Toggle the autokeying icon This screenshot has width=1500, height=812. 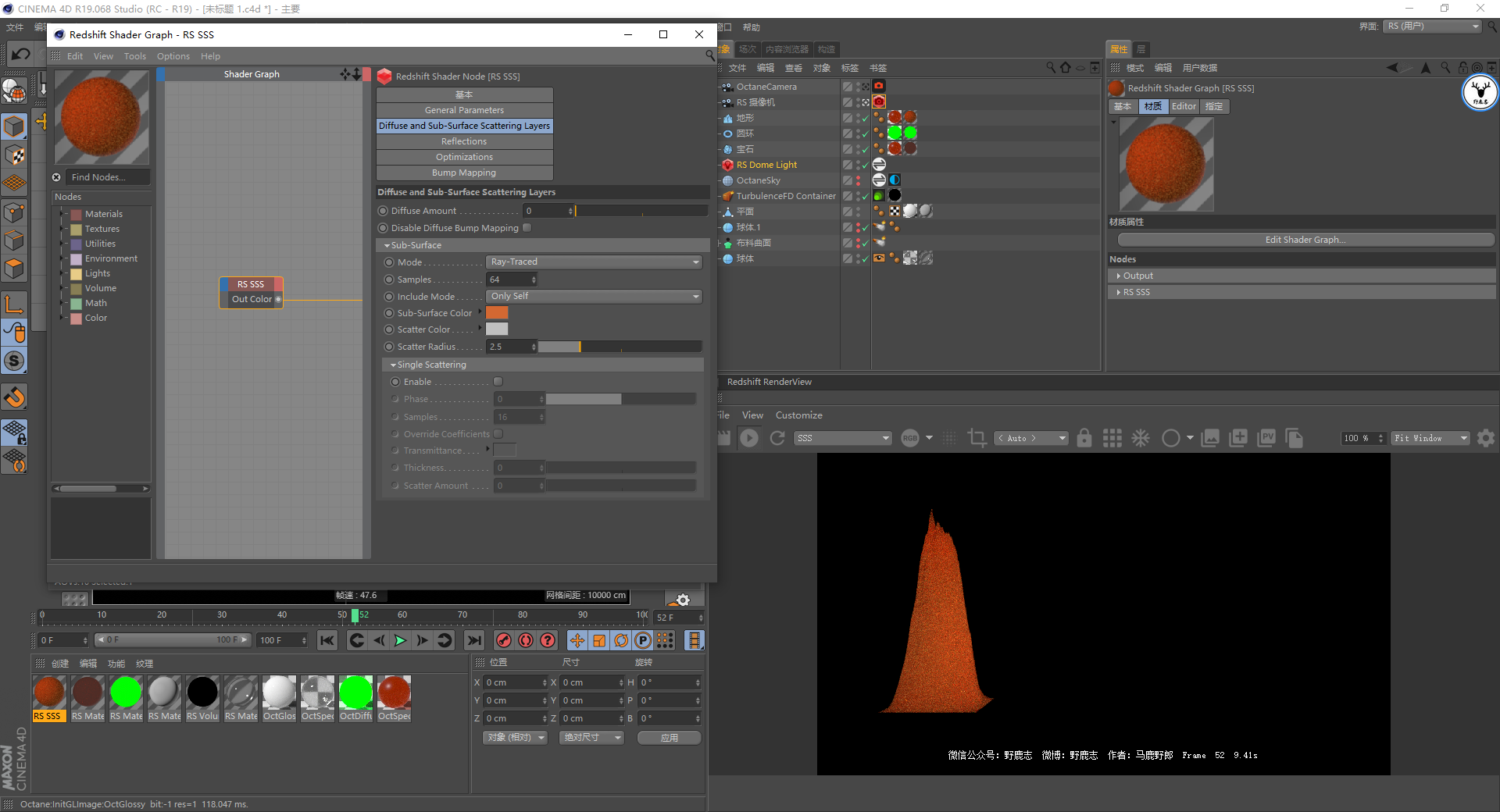pos(526,640)
